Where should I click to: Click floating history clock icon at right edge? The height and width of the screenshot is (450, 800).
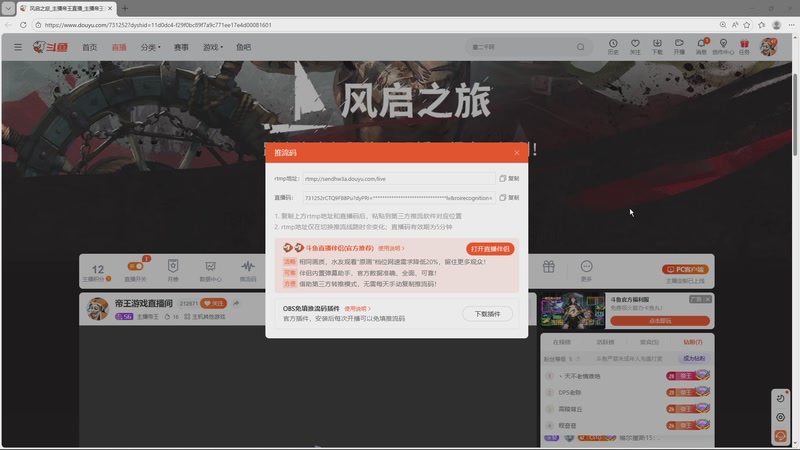[781, 398]
